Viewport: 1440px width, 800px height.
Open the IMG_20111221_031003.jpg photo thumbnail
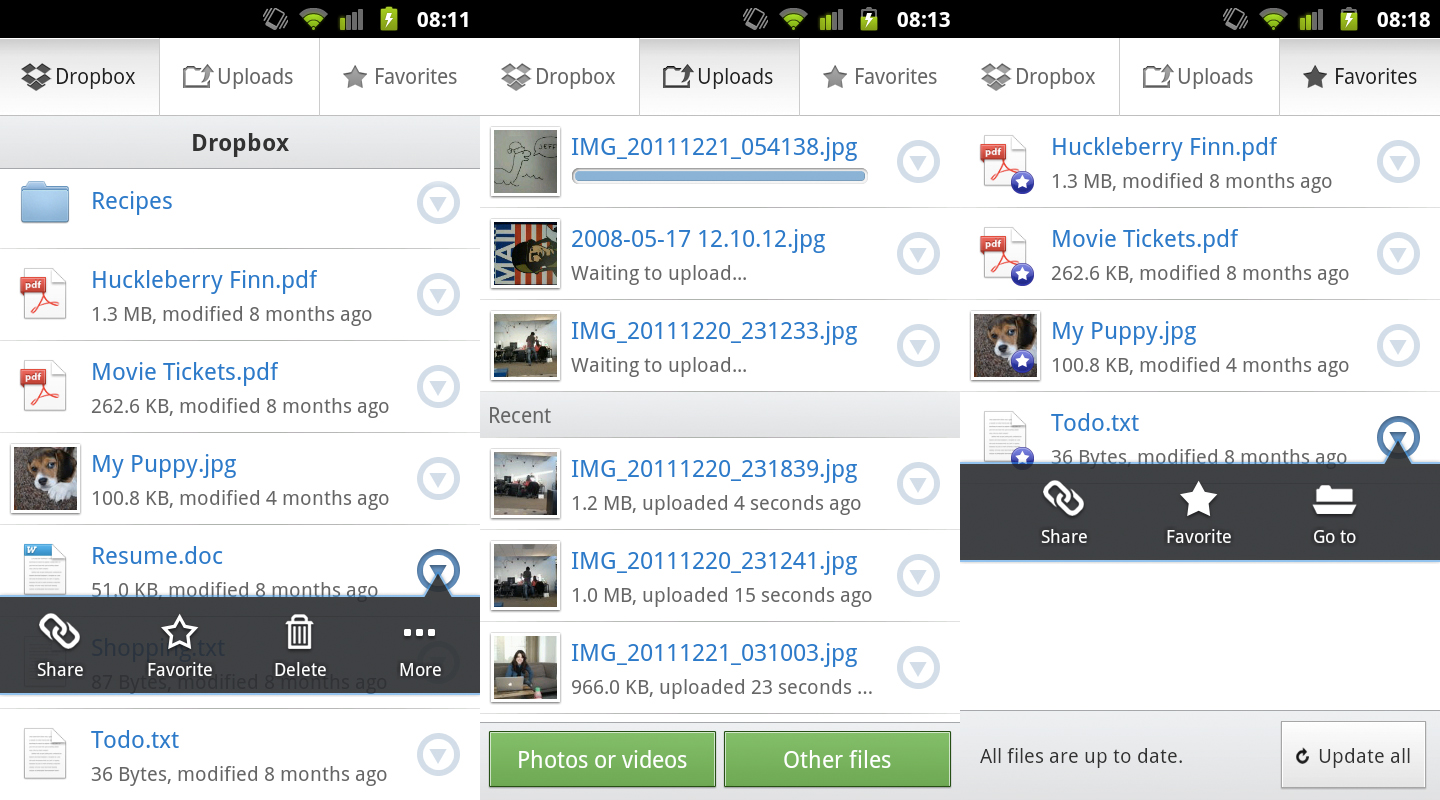525,668
